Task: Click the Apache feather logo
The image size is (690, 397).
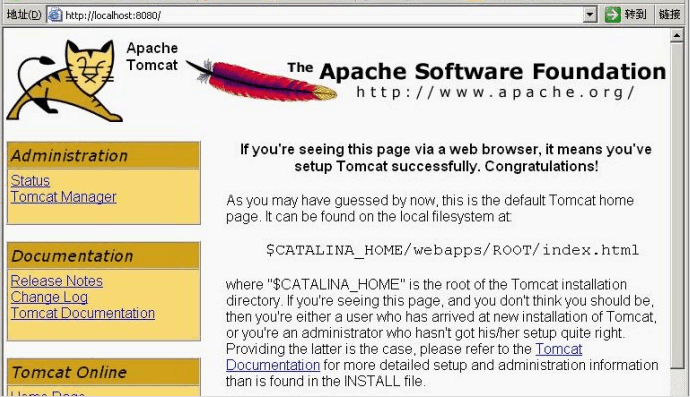Action: pos(262,80)
